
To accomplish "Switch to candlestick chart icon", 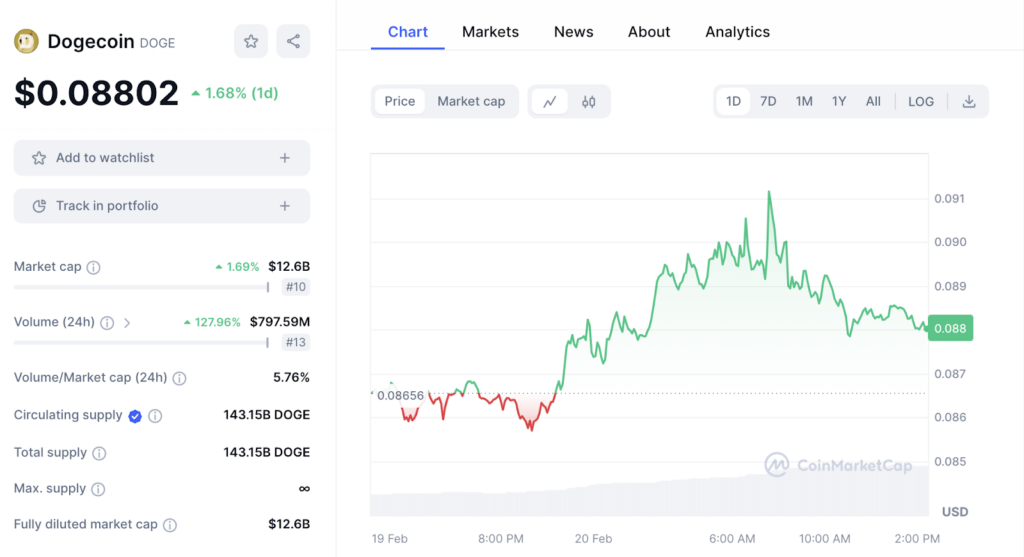I will [x=589, y=101].
